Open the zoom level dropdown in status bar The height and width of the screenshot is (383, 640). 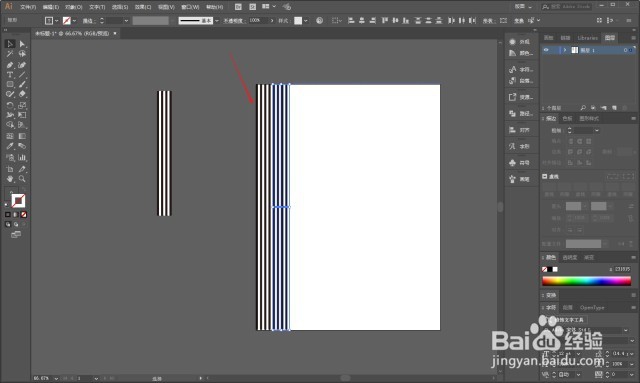(x=56, y=379)
